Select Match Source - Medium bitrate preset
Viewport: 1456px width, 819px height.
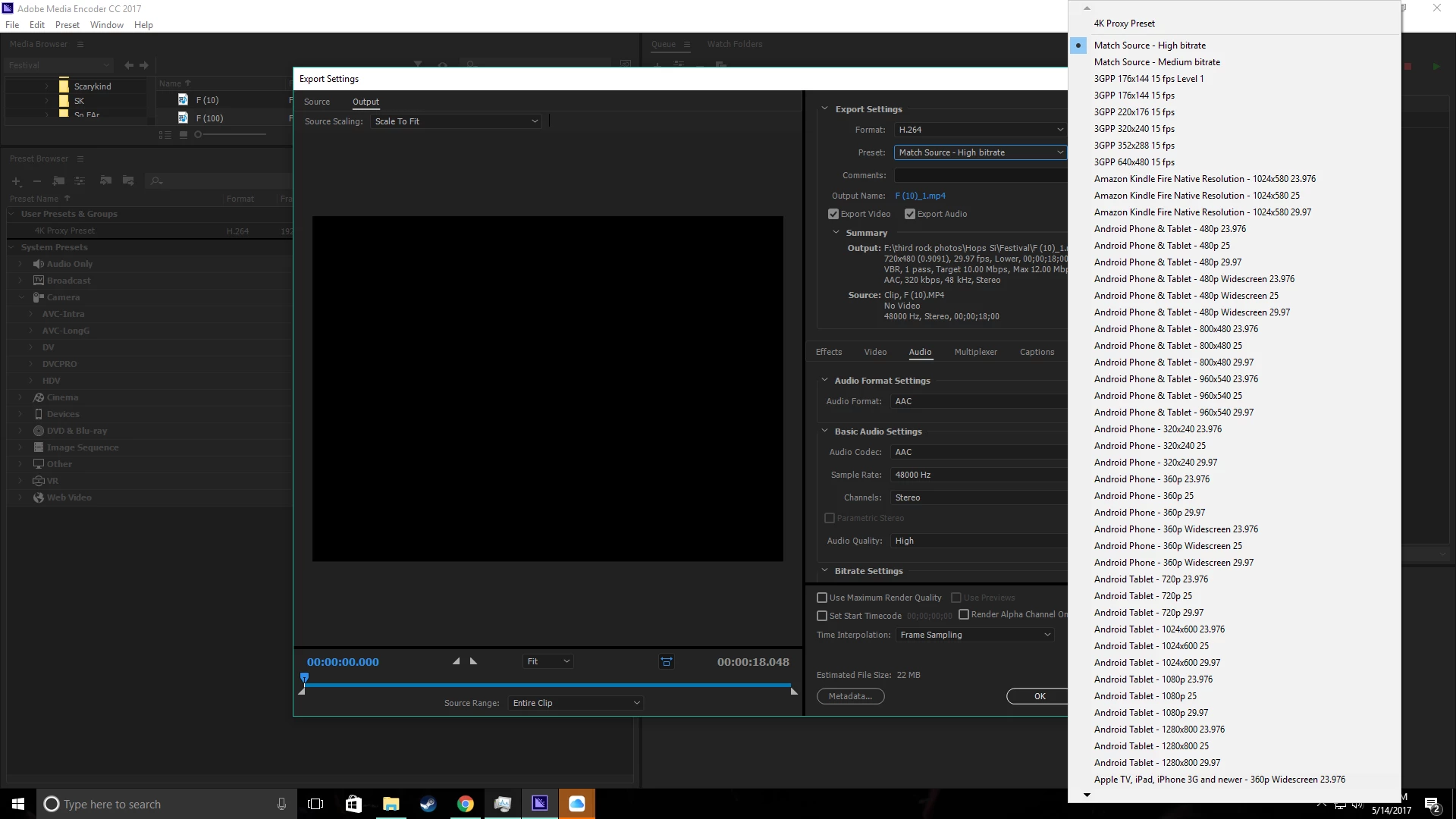1156,62
